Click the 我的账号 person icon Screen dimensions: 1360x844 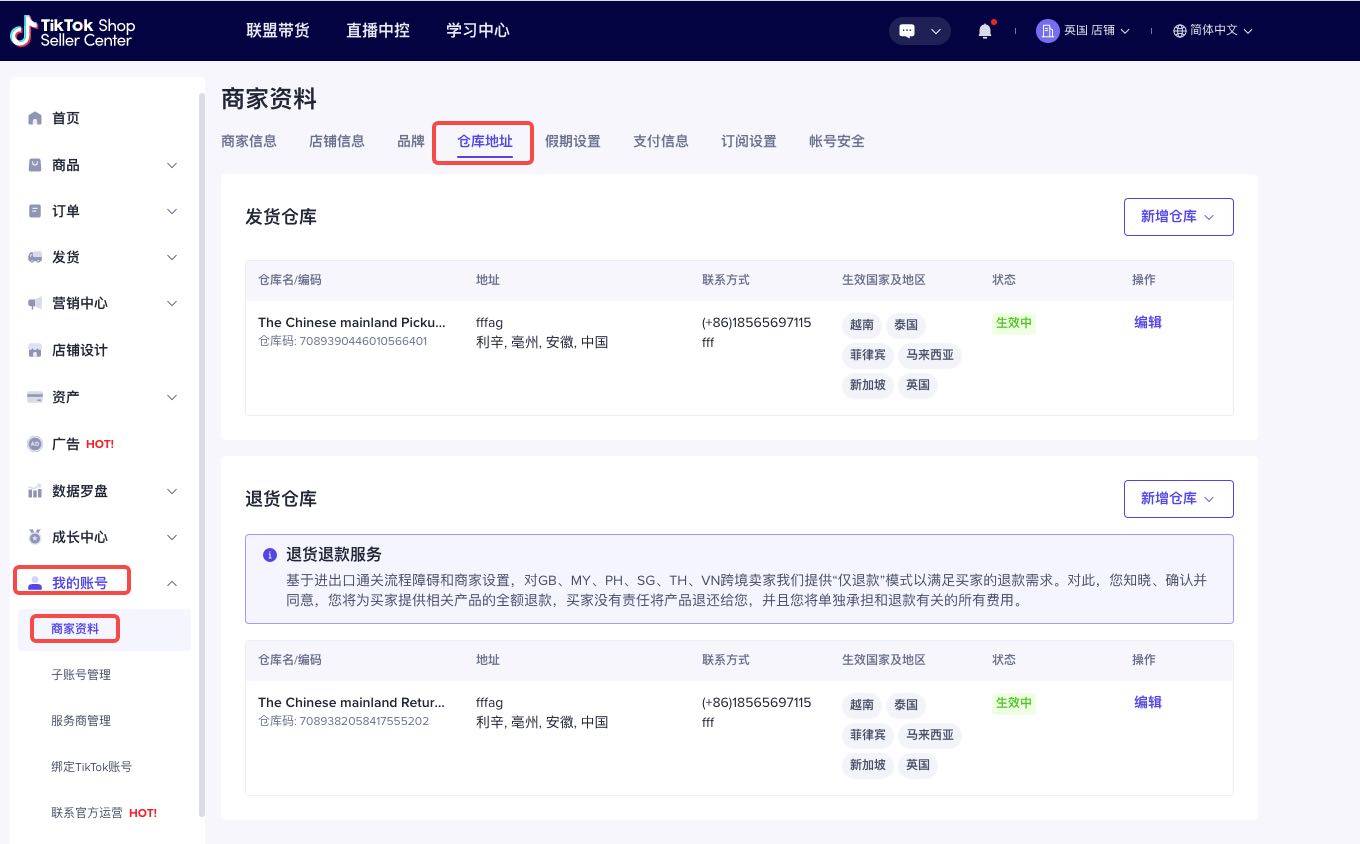[35, 583]
